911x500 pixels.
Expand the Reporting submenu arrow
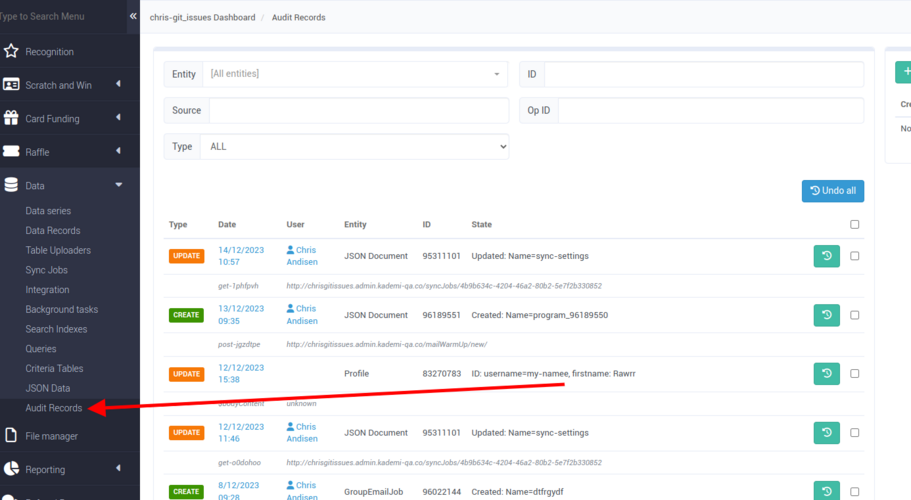click(119, 467)
